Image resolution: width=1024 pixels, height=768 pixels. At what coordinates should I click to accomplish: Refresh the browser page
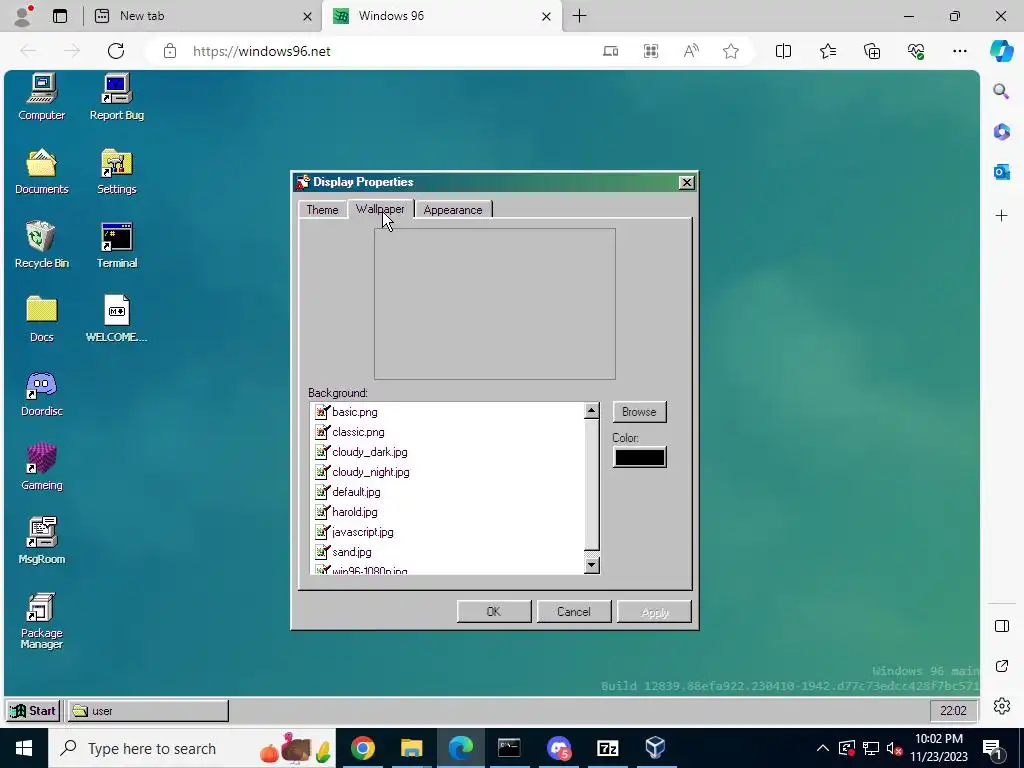click(116, 51)
